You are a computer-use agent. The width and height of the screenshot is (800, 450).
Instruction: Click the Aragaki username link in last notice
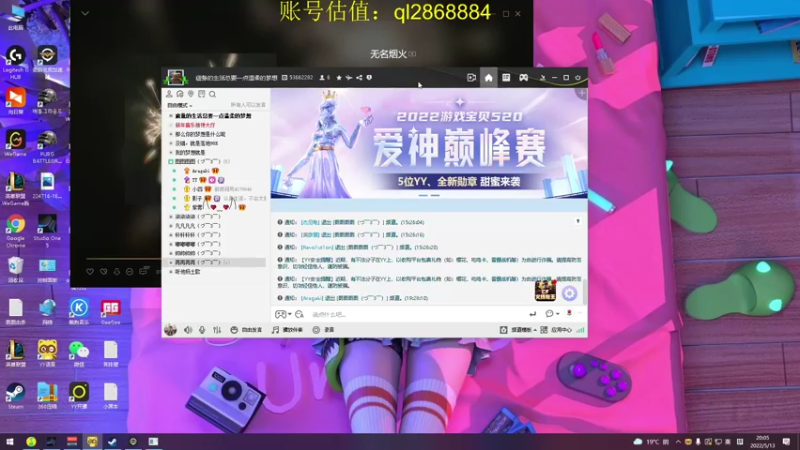(311, 298)
